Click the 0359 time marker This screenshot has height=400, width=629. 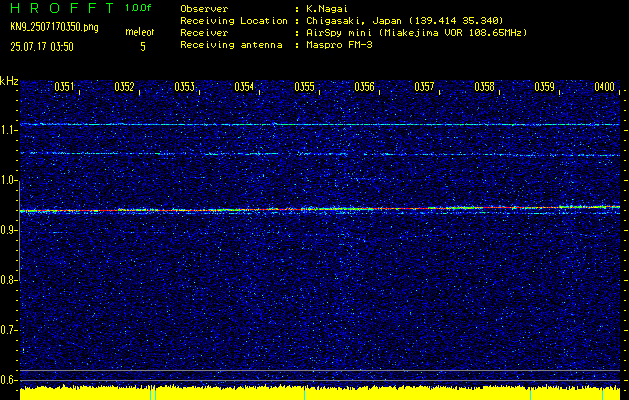point(544,87)
